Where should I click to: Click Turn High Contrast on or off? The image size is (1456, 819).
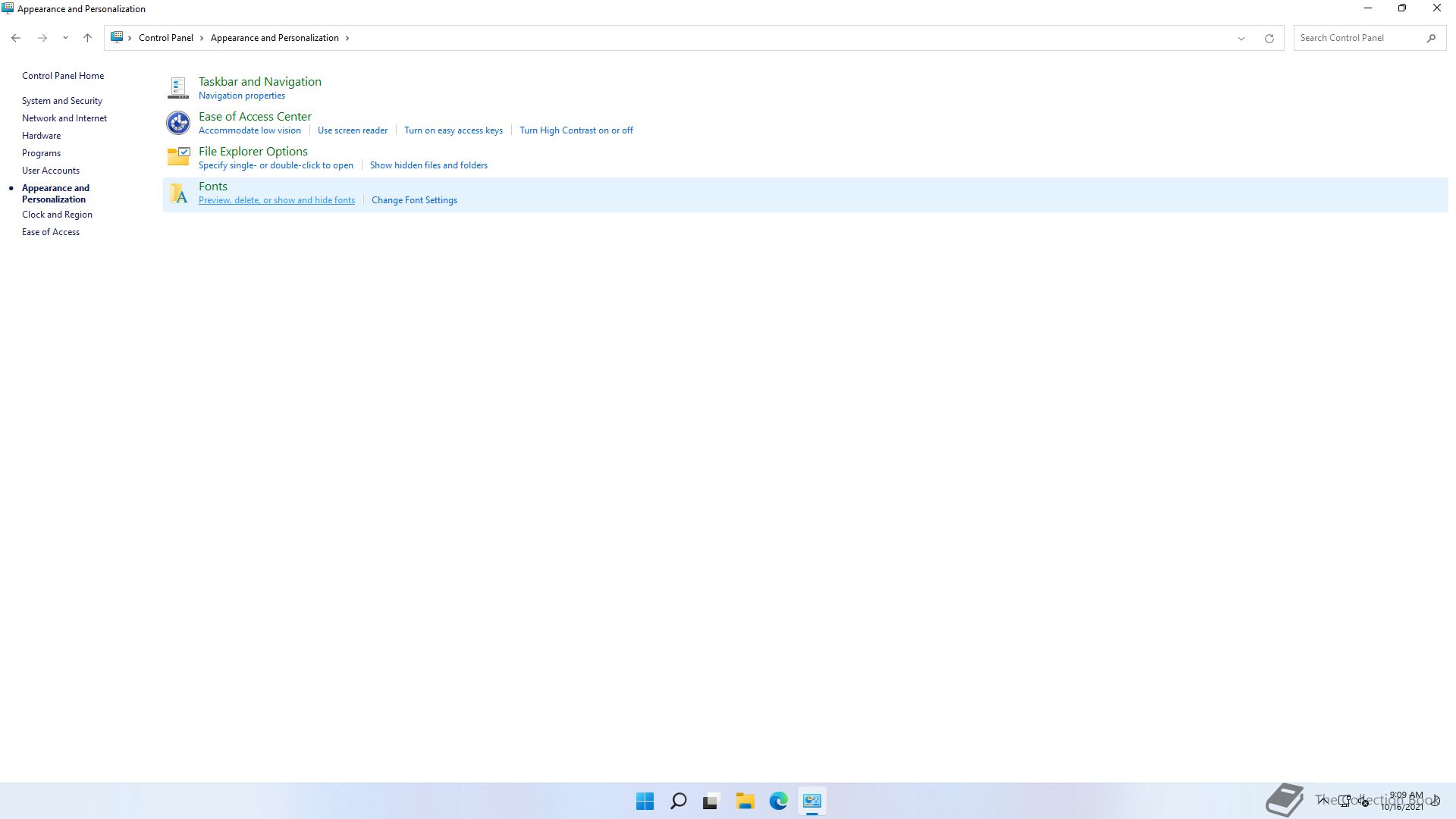coord(576,130)
